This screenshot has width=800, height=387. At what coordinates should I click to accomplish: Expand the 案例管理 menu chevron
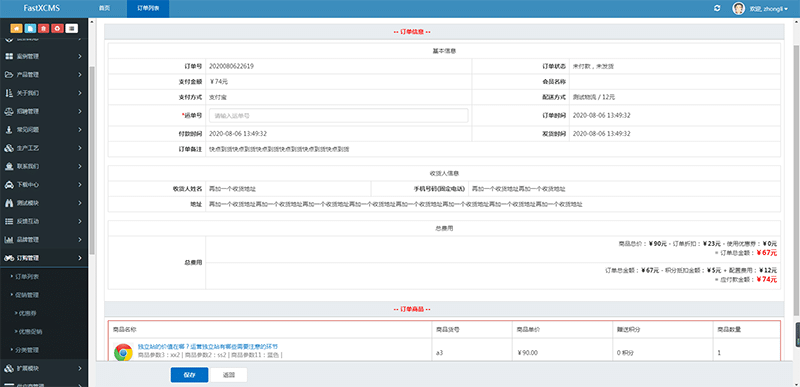point(80,56)
